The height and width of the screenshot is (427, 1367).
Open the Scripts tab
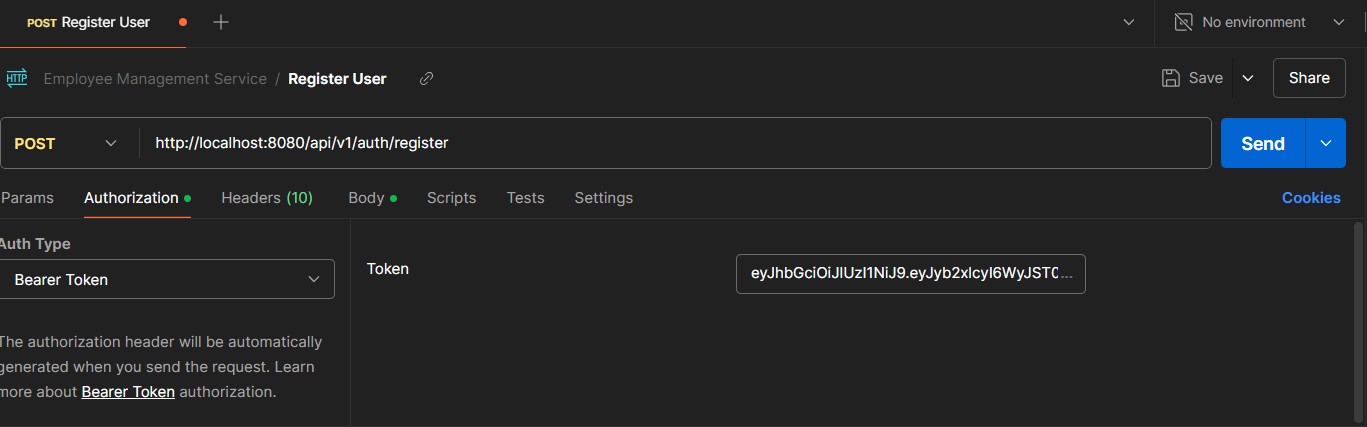pyautogui.click(x=451, y=198)
